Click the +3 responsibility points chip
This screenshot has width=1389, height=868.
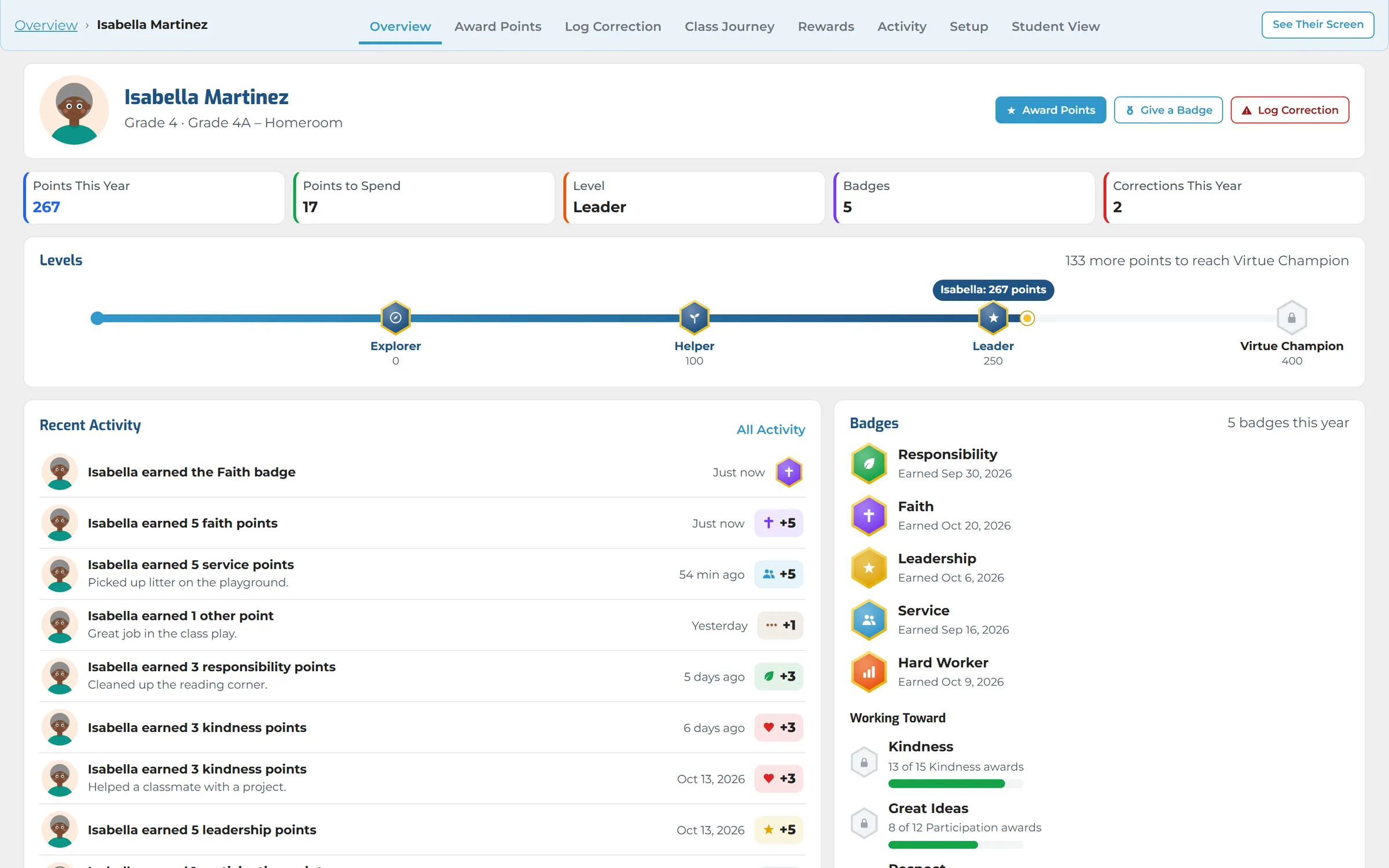[x=779, y=676]
